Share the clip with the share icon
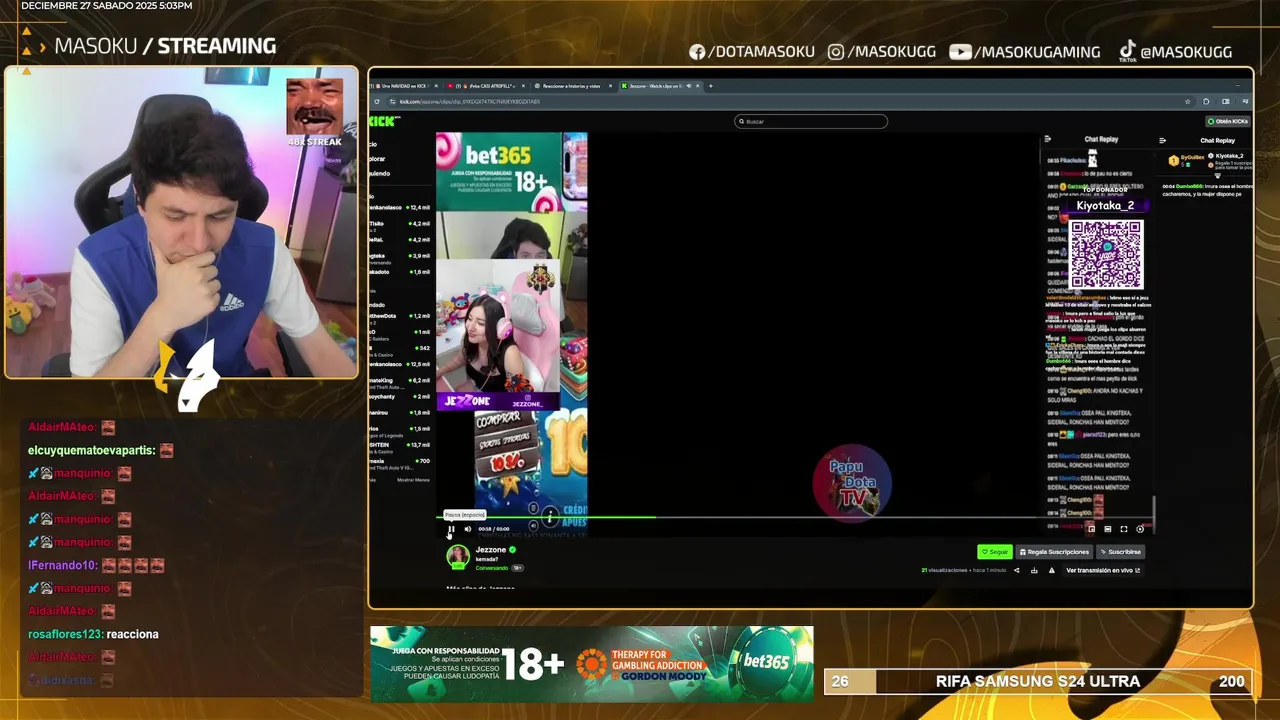 point(1017,570)
